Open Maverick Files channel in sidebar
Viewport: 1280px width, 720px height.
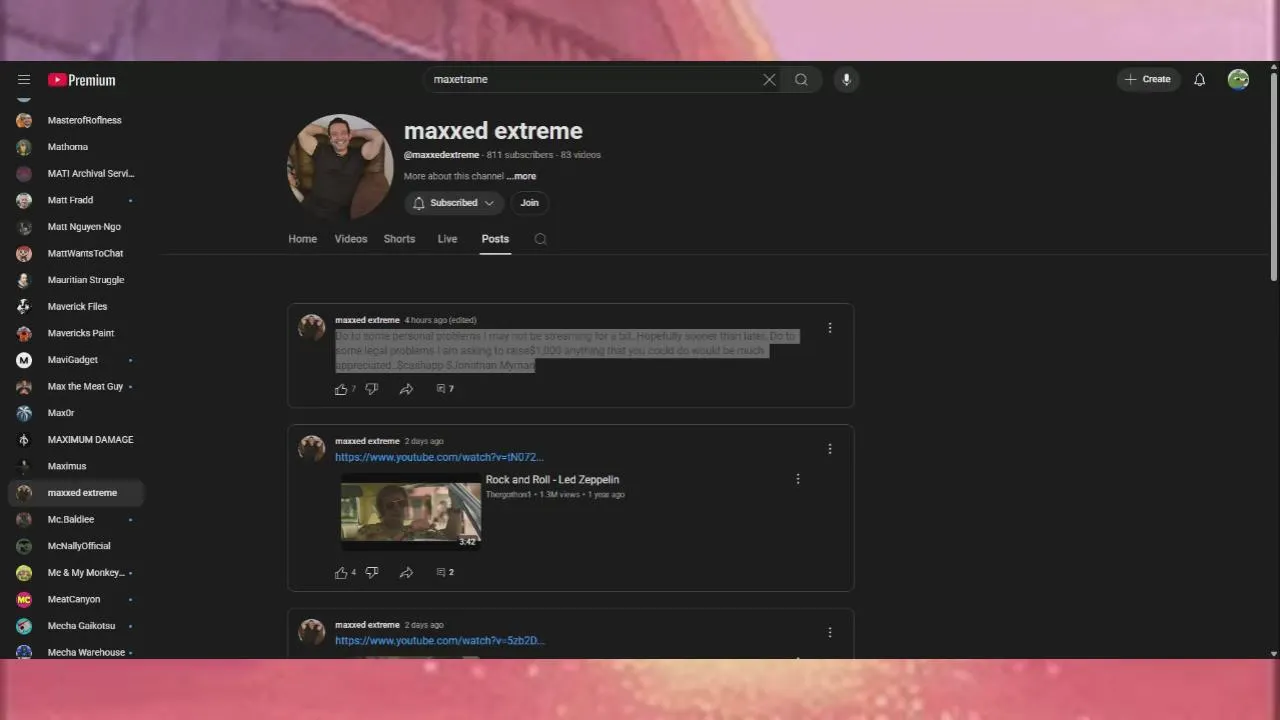coord(76,307)
